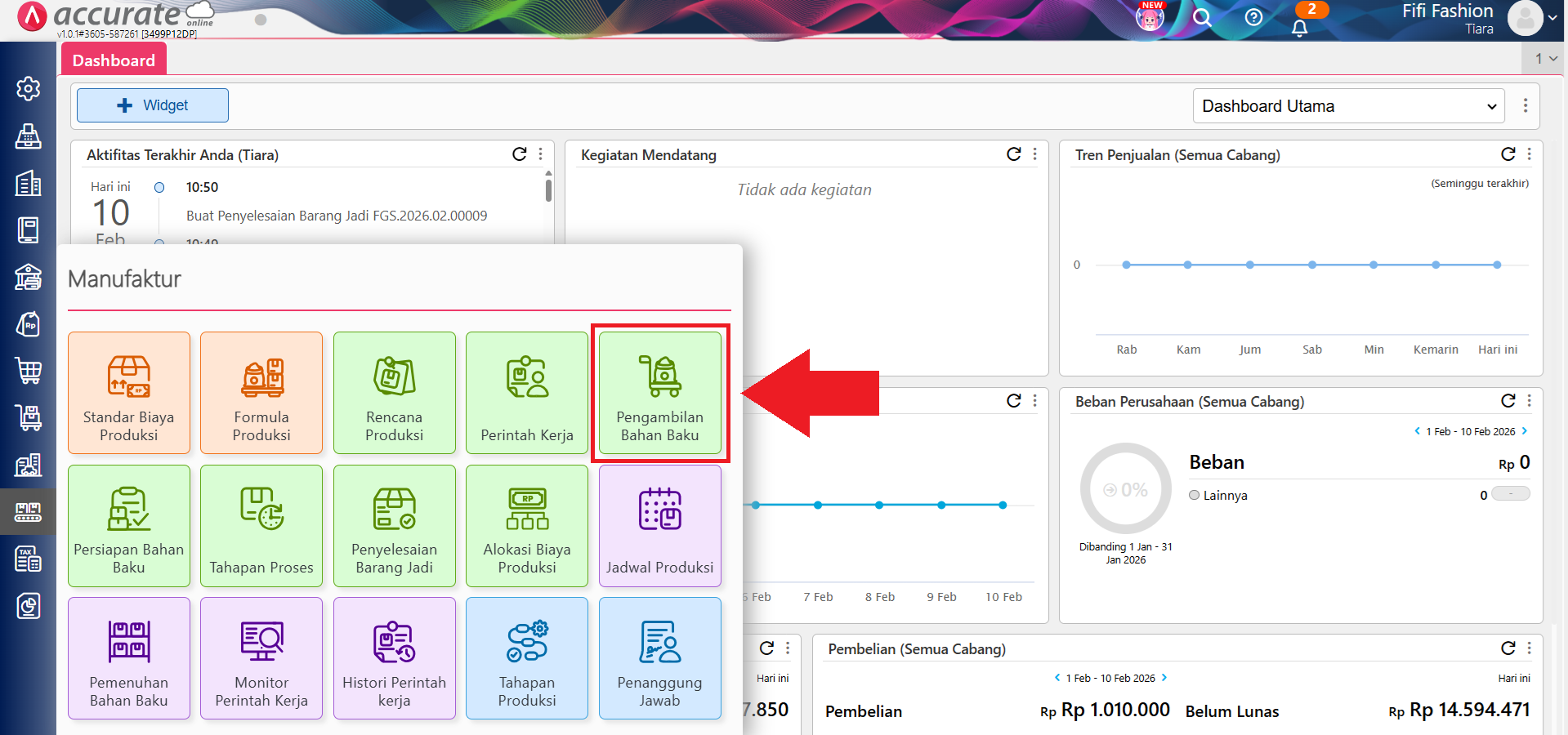Open Formula Produksi module
The width and height of the screenshot is (1568, 735).
pyautogui.click(x=261, y=393)
